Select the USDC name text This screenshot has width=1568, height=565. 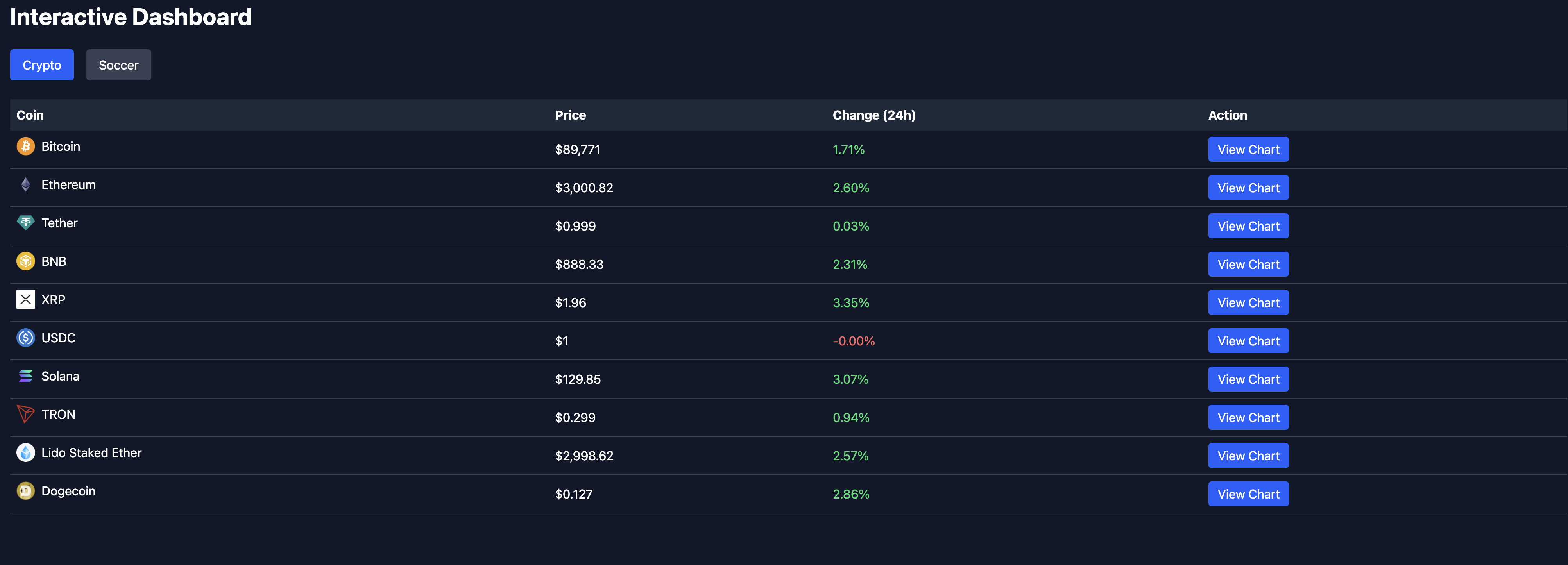pos(59,338)
